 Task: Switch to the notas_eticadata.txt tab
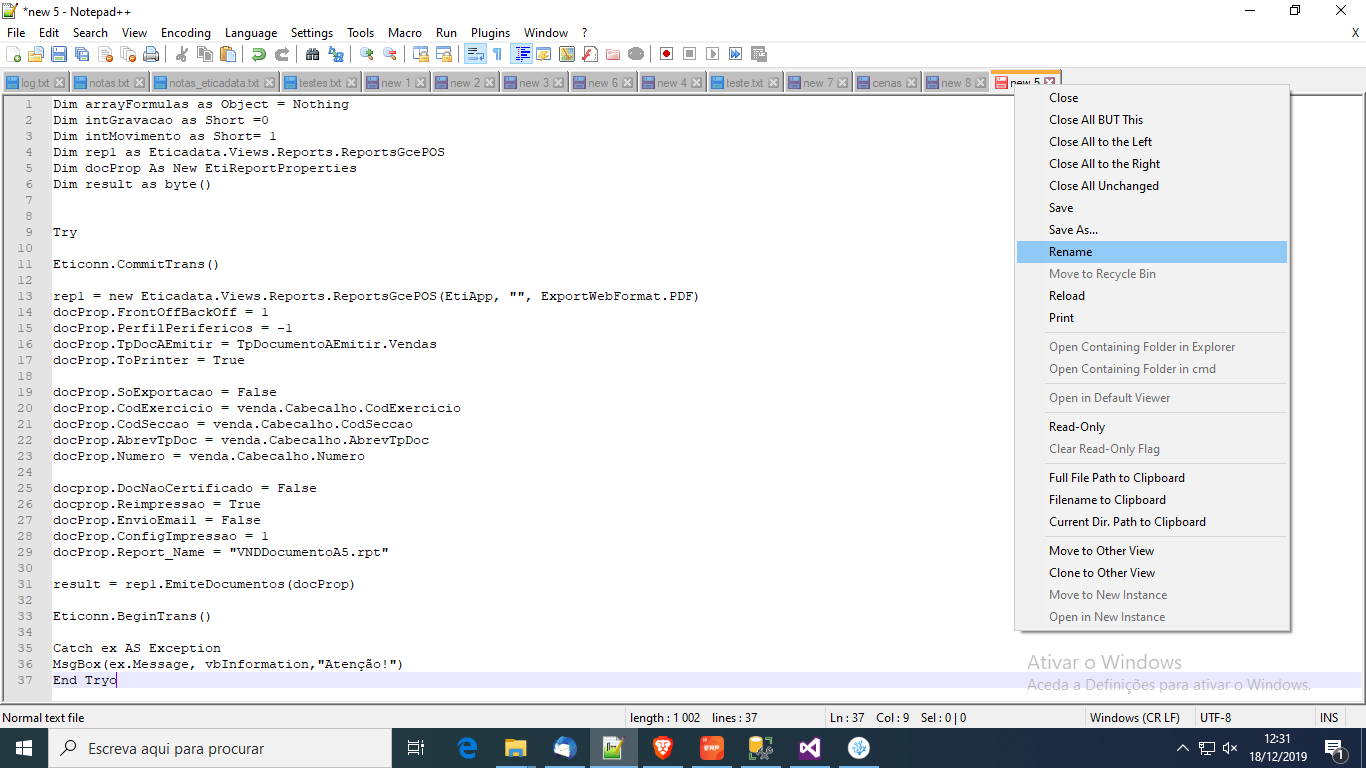(x=214, y=83)
